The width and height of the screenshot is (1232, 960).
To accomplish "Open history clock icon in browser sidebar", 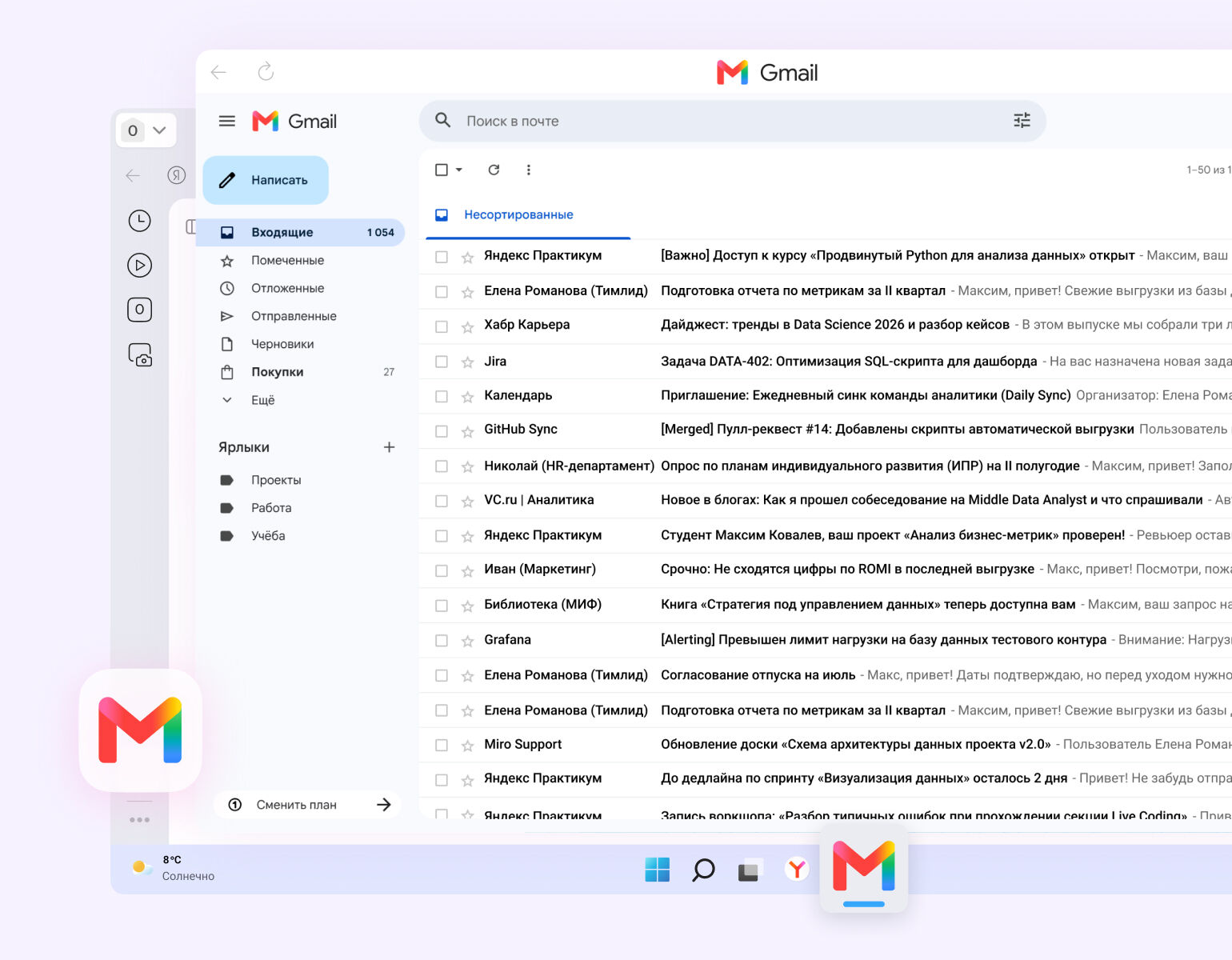I will (140, 221).
